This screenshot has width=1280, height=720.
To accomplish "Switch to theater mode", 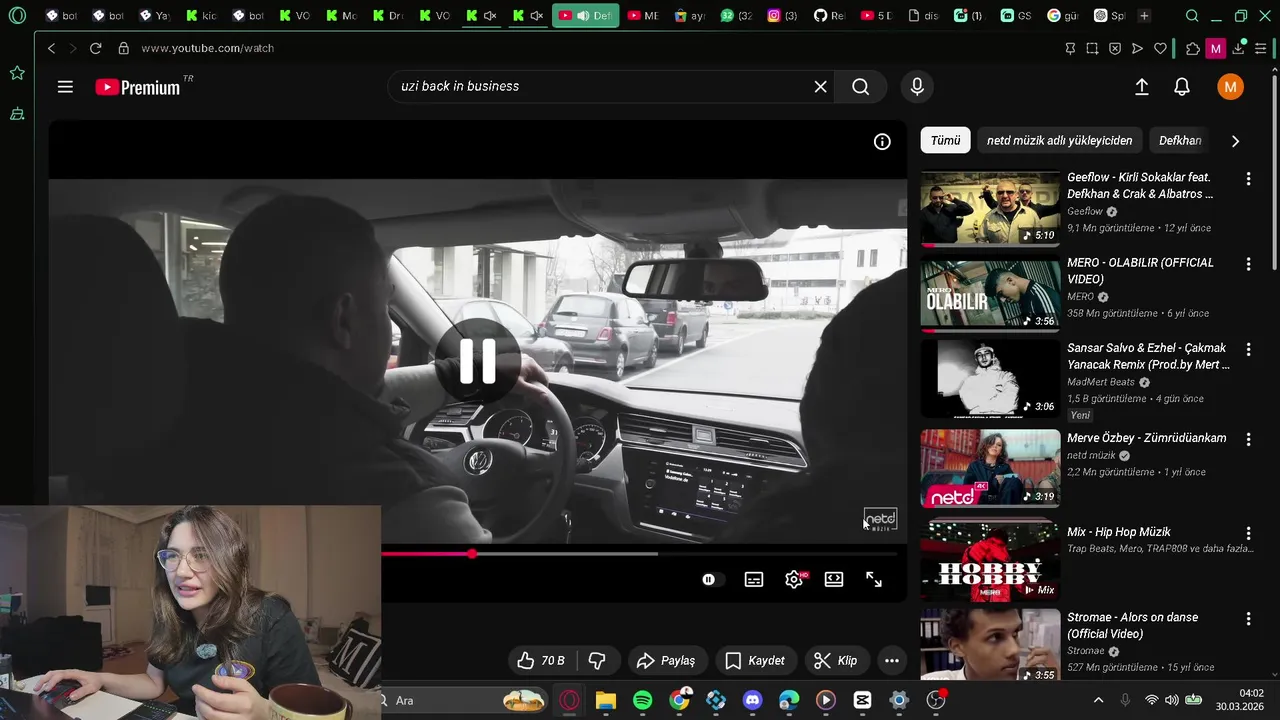I will tap(834, 580).
